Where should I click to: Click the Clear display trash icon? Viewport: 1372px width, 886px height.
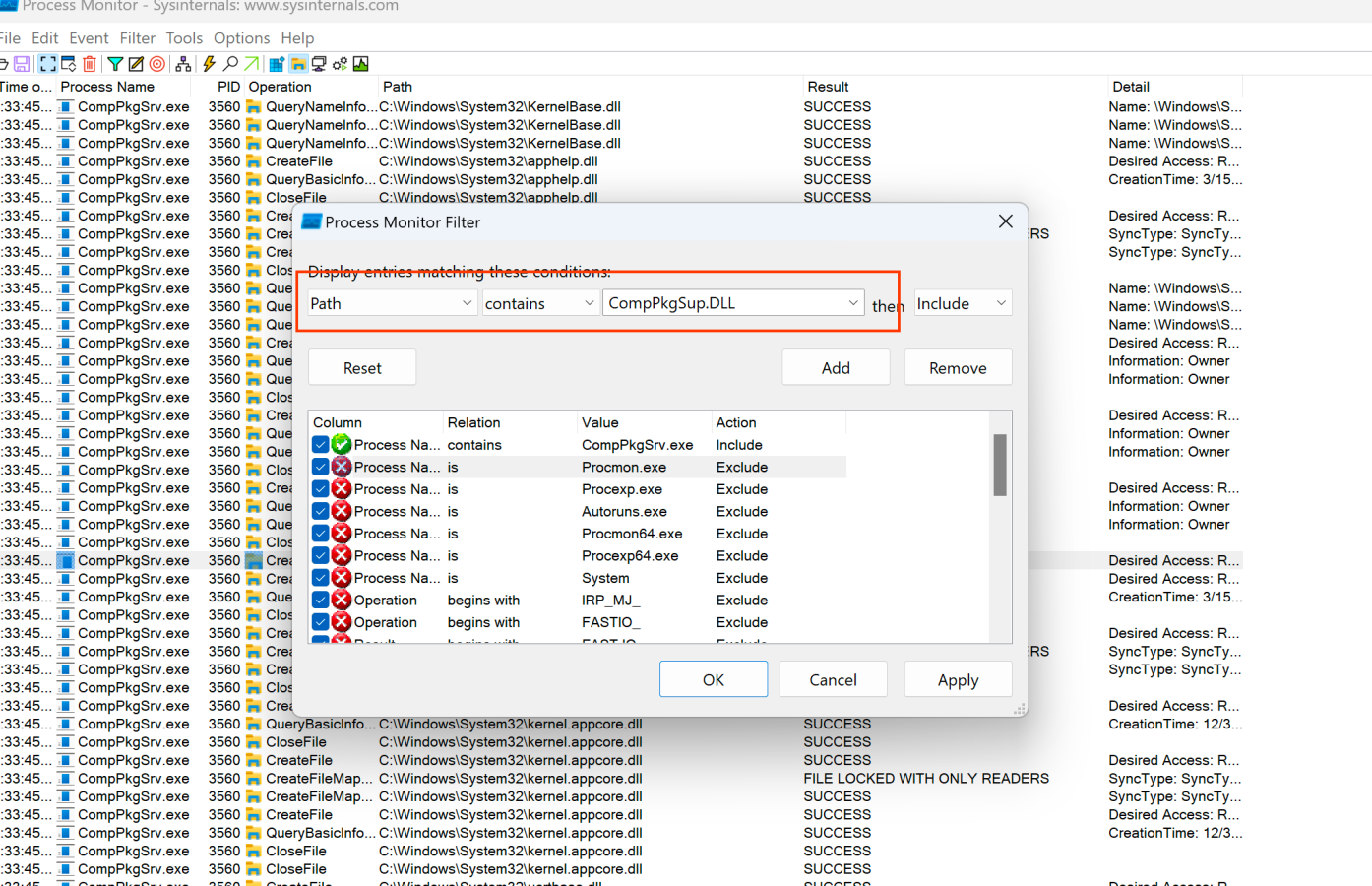coord(90,64)
